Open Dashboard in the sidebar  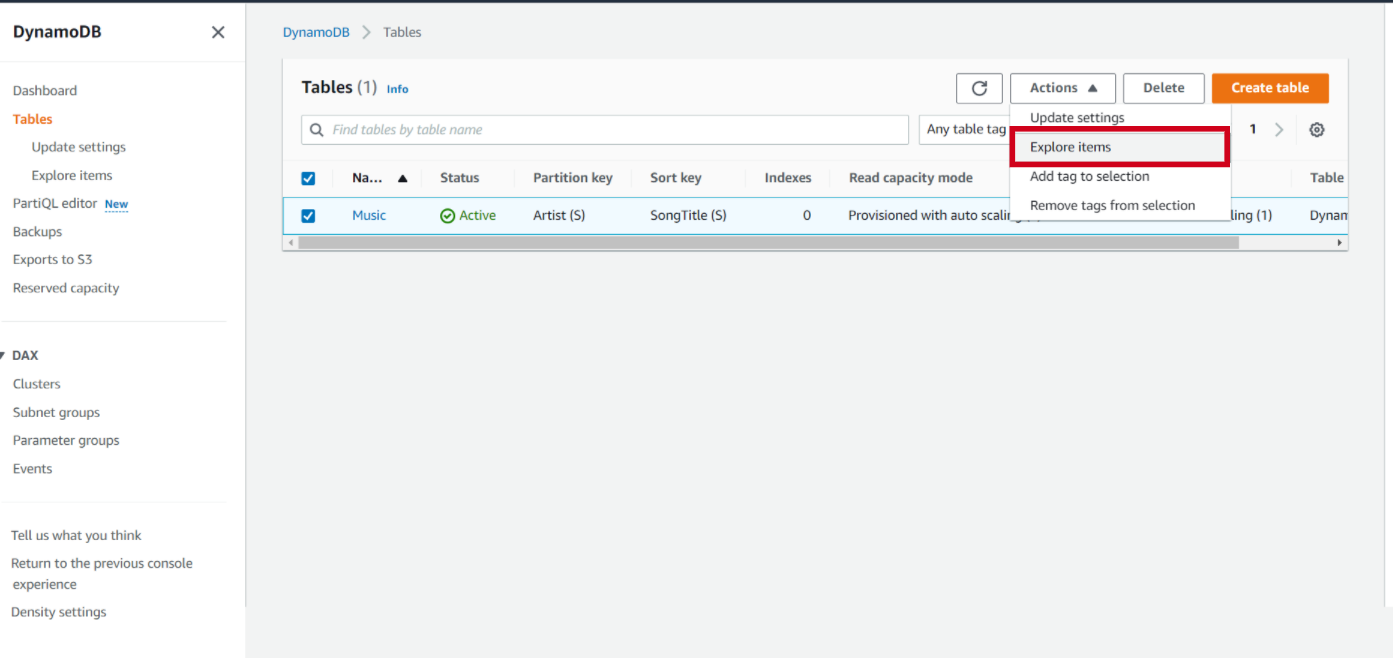[45, 91]
